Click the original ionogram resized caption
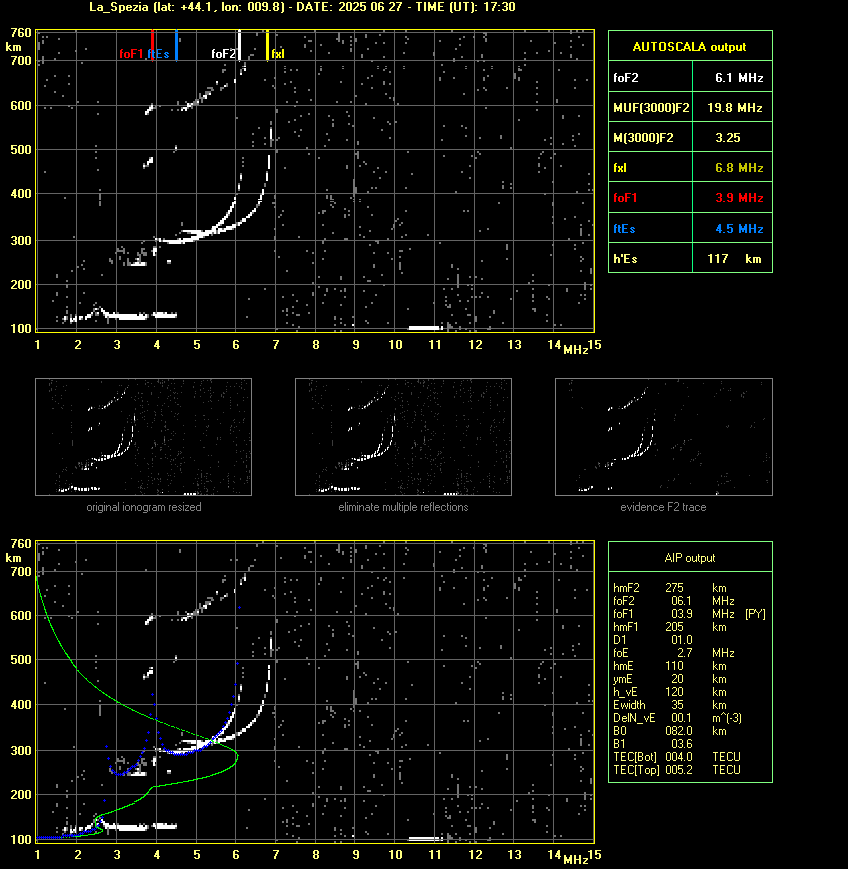 [x=144, y=507]
